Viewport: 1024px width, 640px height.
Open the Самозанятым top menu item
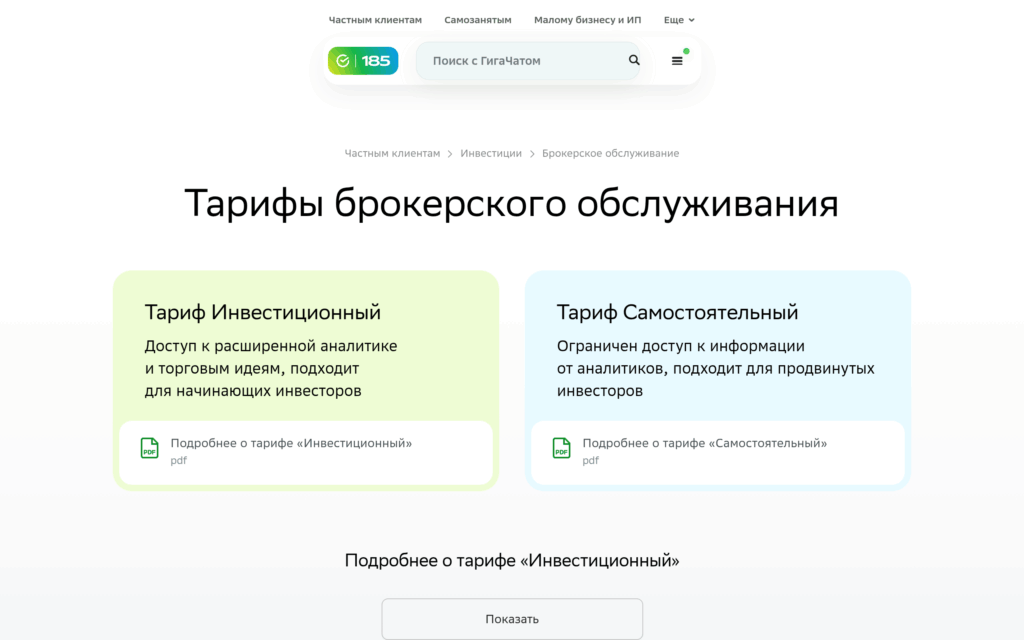[x=477, y=20]
